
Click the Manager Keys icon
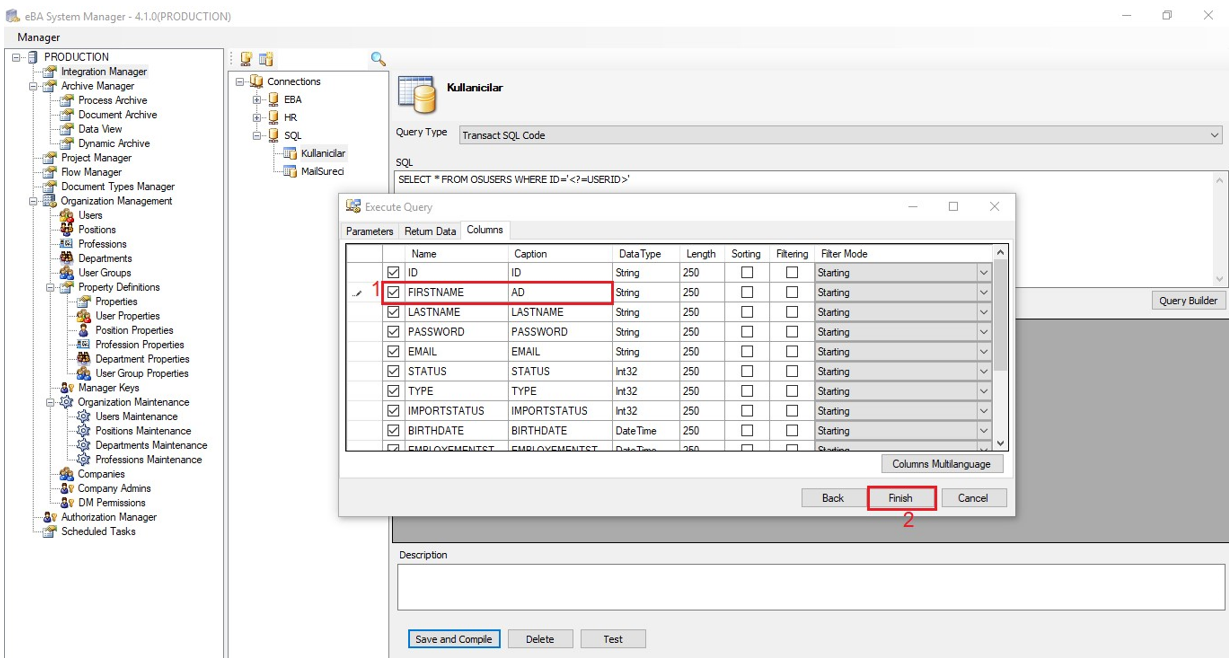click(x=66, y=388)
